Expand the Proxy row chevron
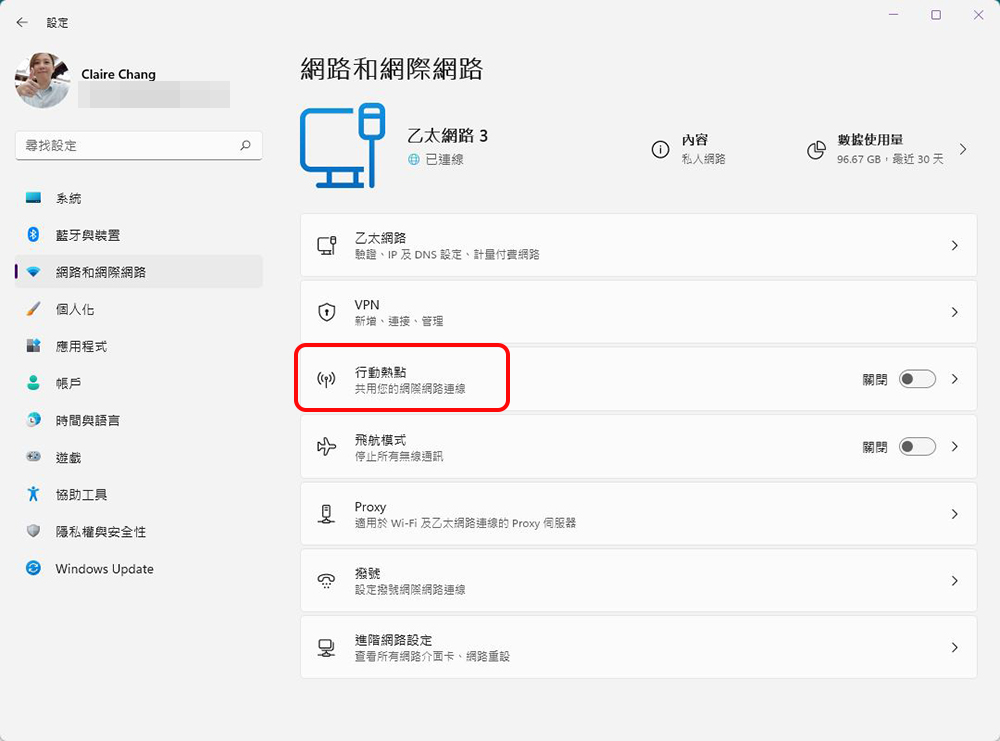The width and height of the screenshot is (1000, 741). (954, 514)
